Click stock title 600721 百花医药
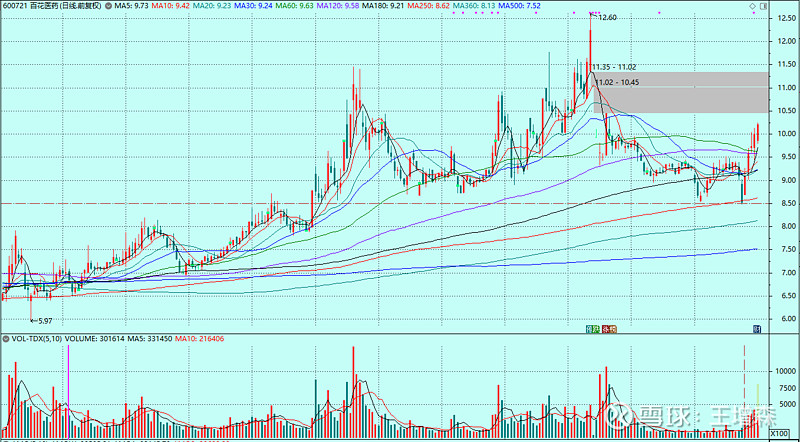 (x=30, y=6)
